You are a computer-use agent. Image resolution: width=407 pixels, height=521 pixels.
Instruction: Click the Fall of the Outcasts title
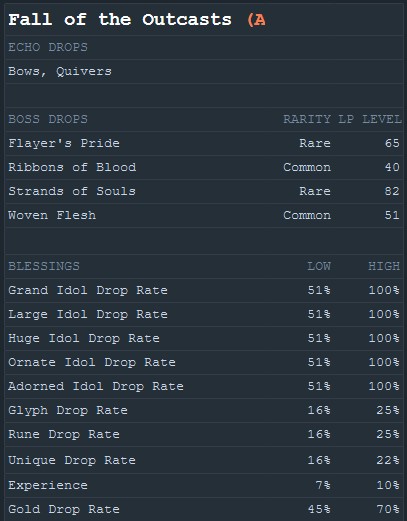(120, 20)
